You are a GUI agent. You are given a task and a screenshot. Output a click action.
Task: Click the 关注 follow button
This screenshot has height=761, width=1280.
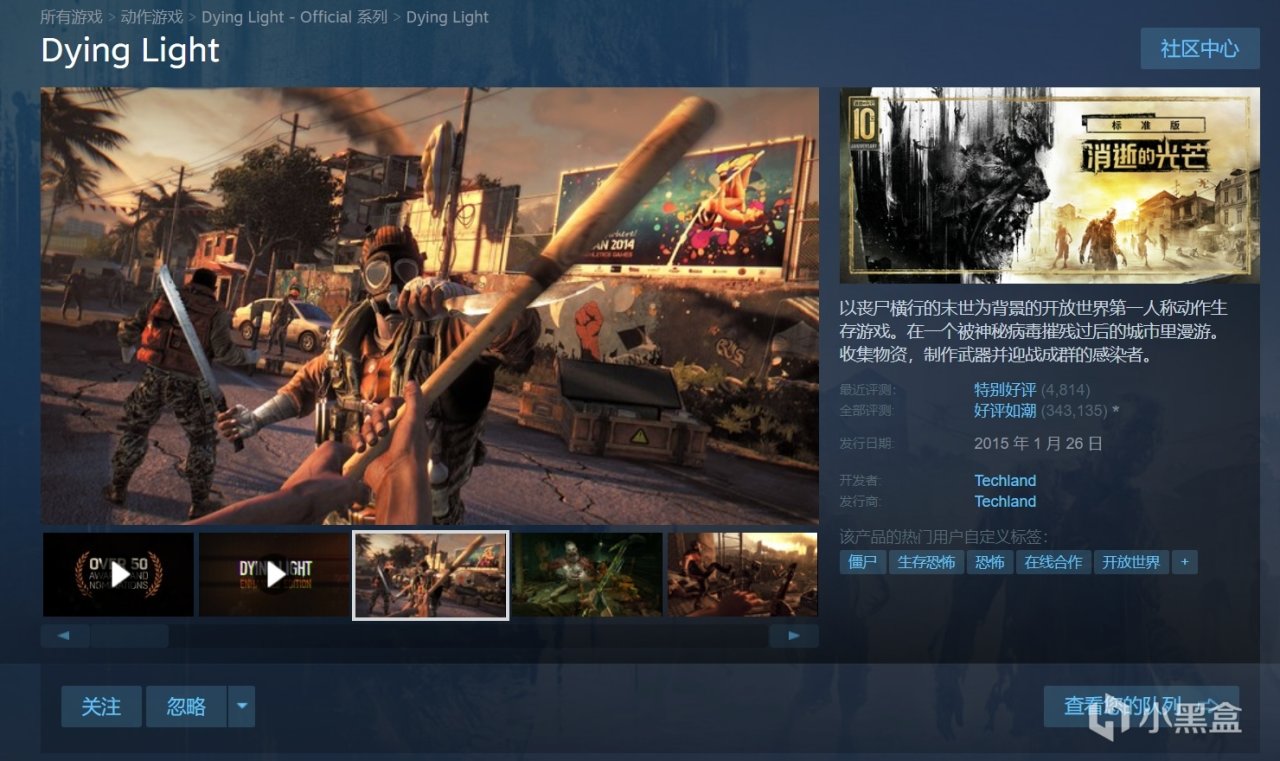[x=101, y=706]
